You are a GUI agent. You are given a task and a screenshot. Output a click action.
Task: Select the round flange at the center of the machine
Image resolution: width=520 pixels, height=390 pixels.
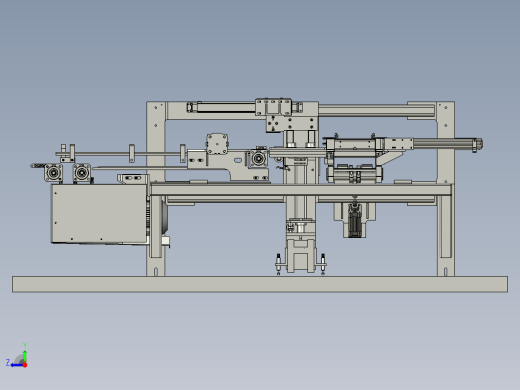pos(258,159)
